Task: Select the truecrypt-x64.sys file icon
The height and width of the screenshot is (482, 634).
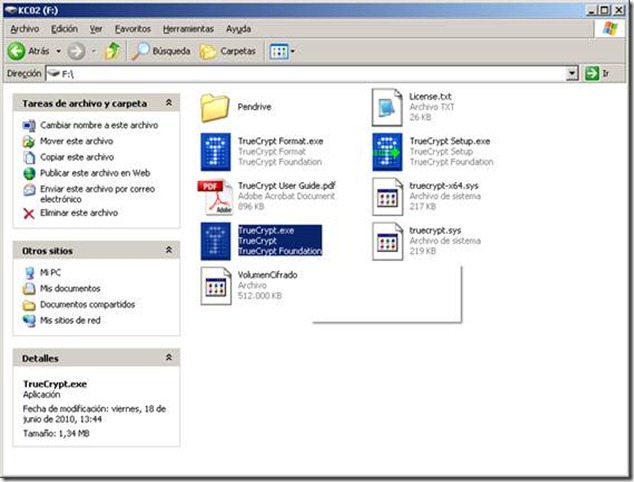Action: pyautogui.click(x=388, y=197)
